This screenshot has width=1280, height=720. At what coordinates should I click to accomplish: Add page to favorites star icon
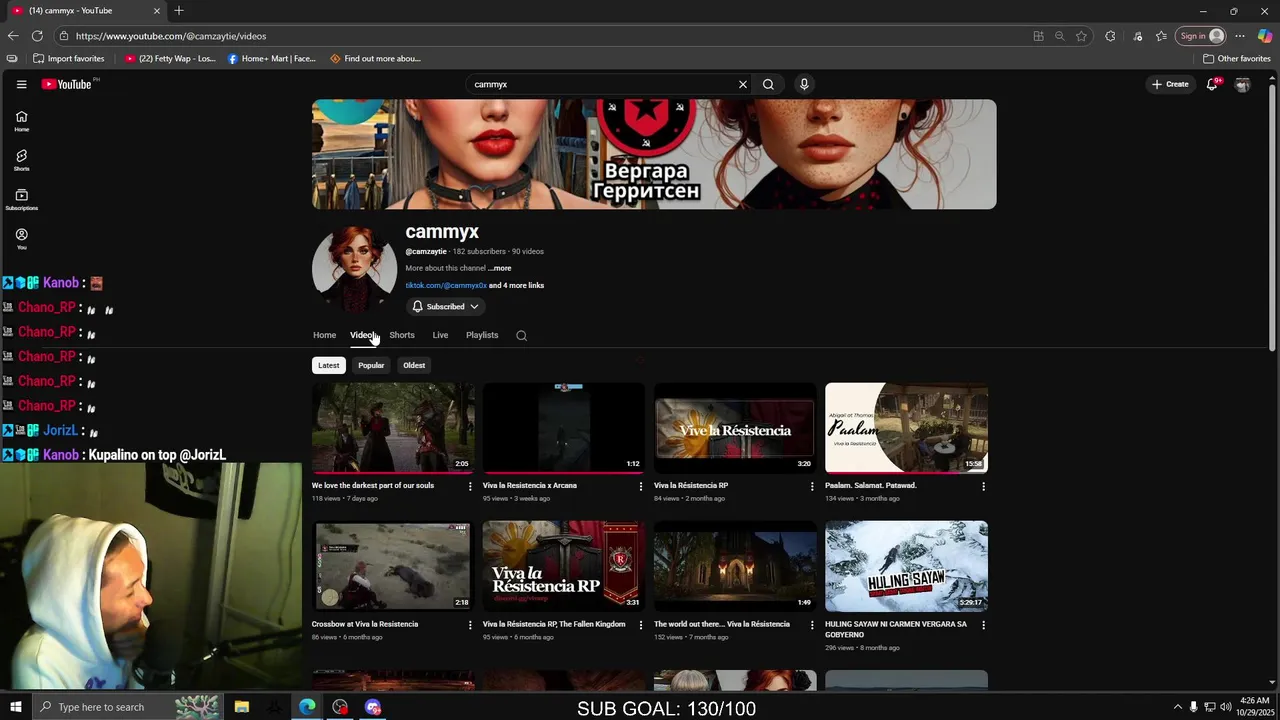click(1081, 36)
